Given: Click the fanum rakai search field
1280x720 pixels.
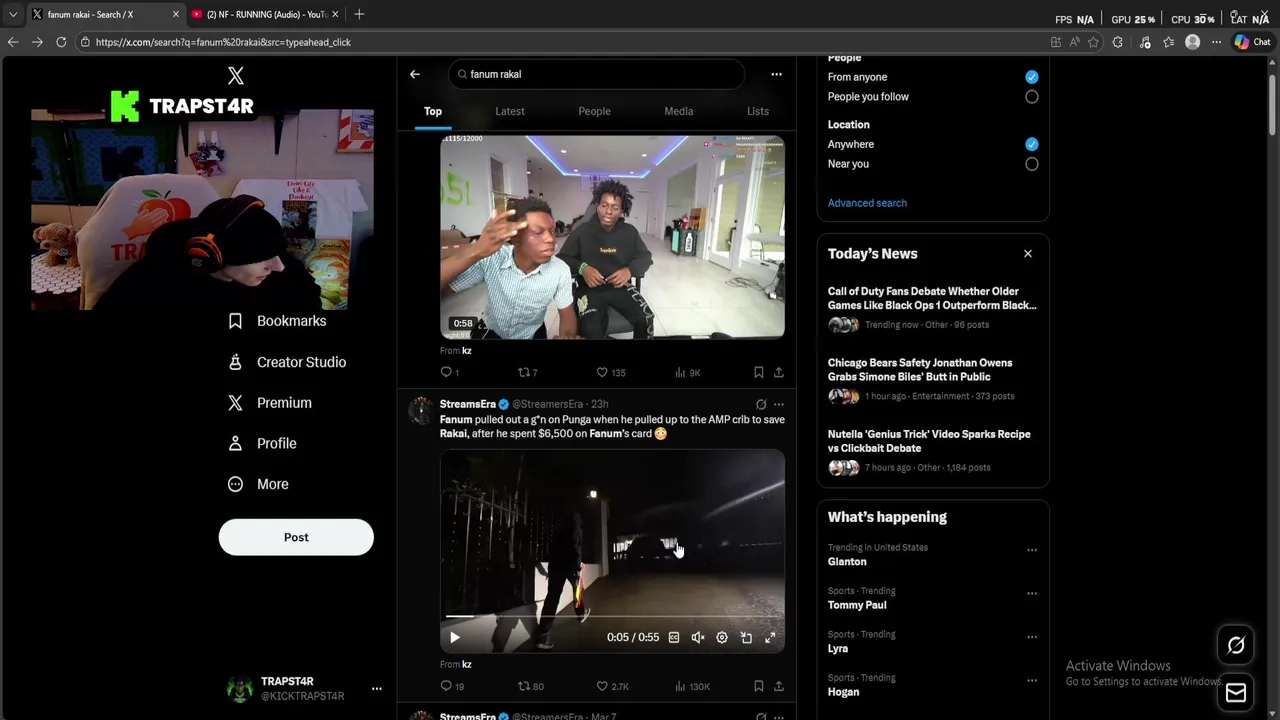Looking at the screenshot, I should click(596, 74).
